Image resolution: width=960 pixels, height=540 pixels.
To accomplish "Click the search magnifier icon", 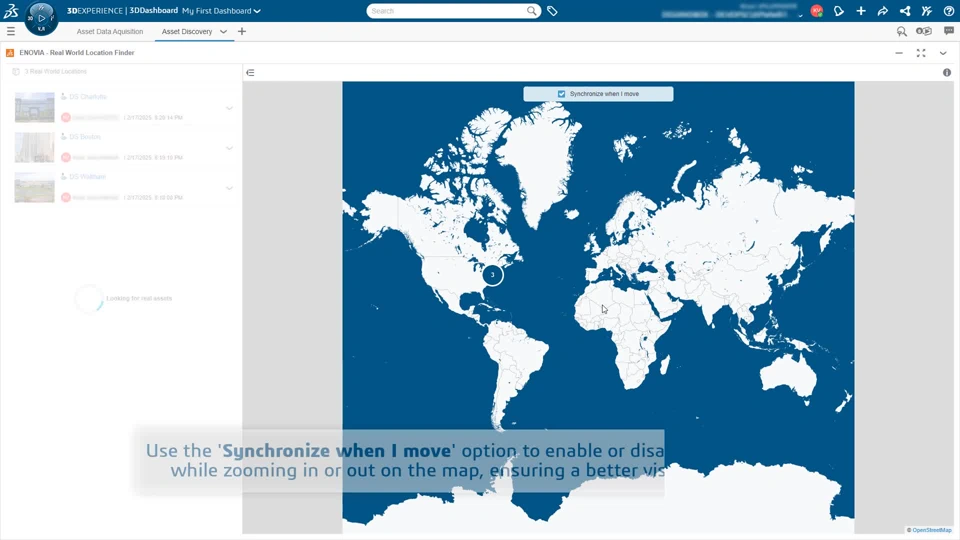I will pyautogui.click(x=531, y=11).
